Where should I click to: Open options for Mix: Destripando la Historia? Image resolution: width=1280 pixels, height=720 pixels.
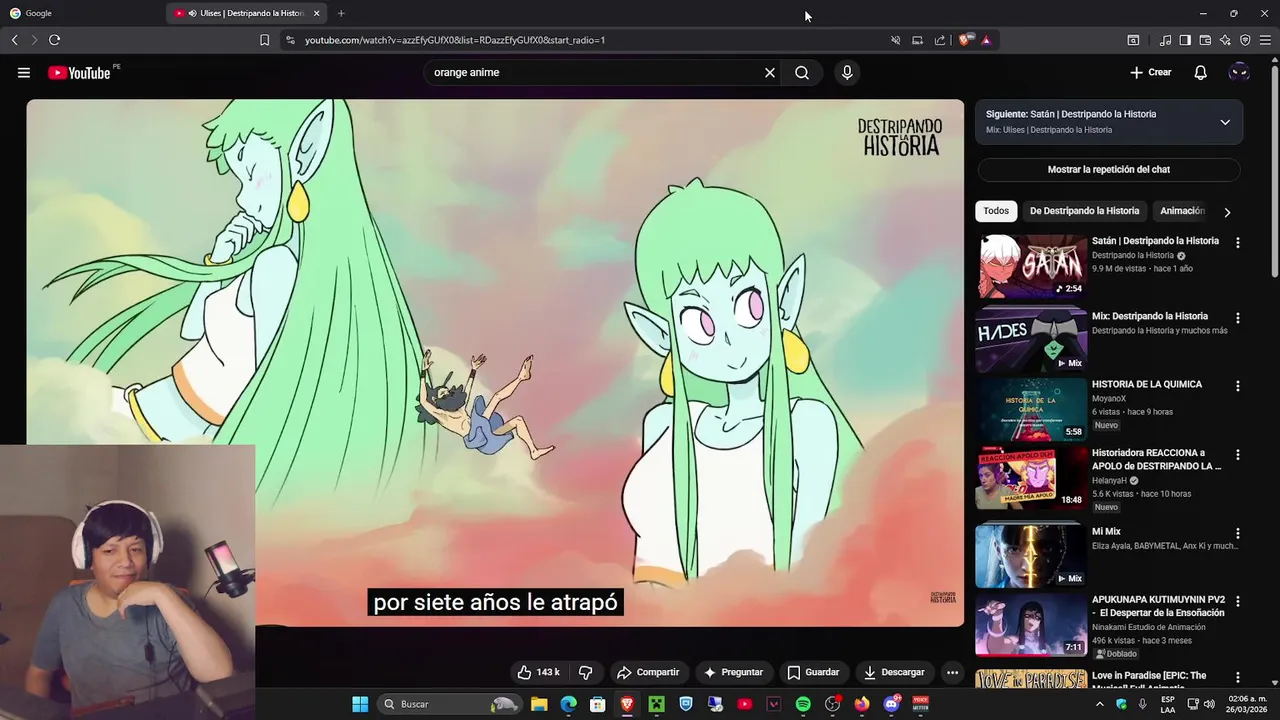pos(1238,318)
